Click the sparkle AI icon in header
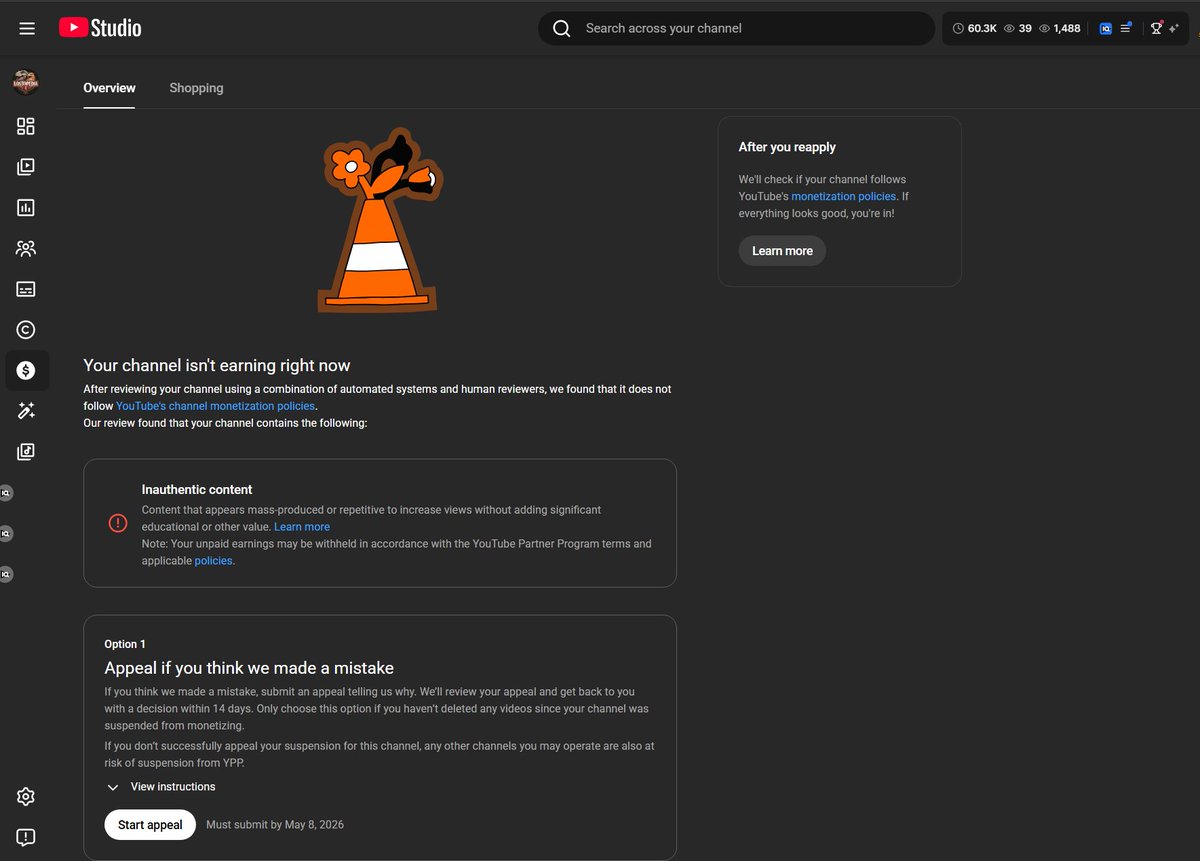 pyautogui.click(x=1174, y=29)
